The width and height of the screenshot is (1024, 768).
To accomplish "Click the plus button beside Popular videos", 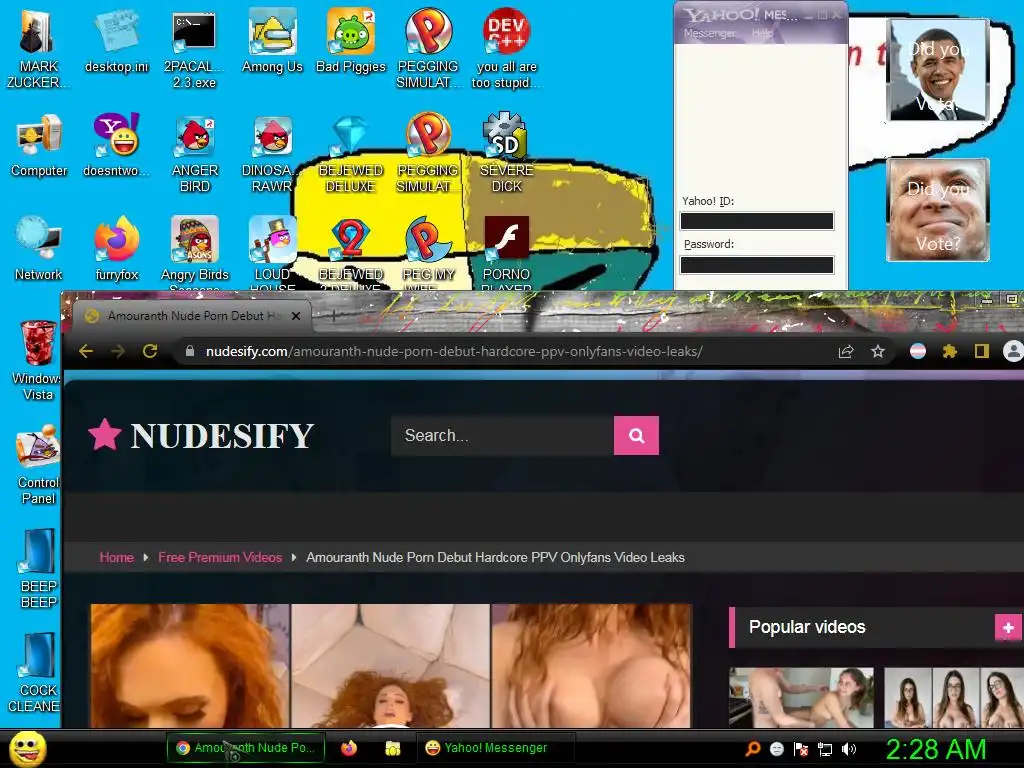I will pos(1008,628).
